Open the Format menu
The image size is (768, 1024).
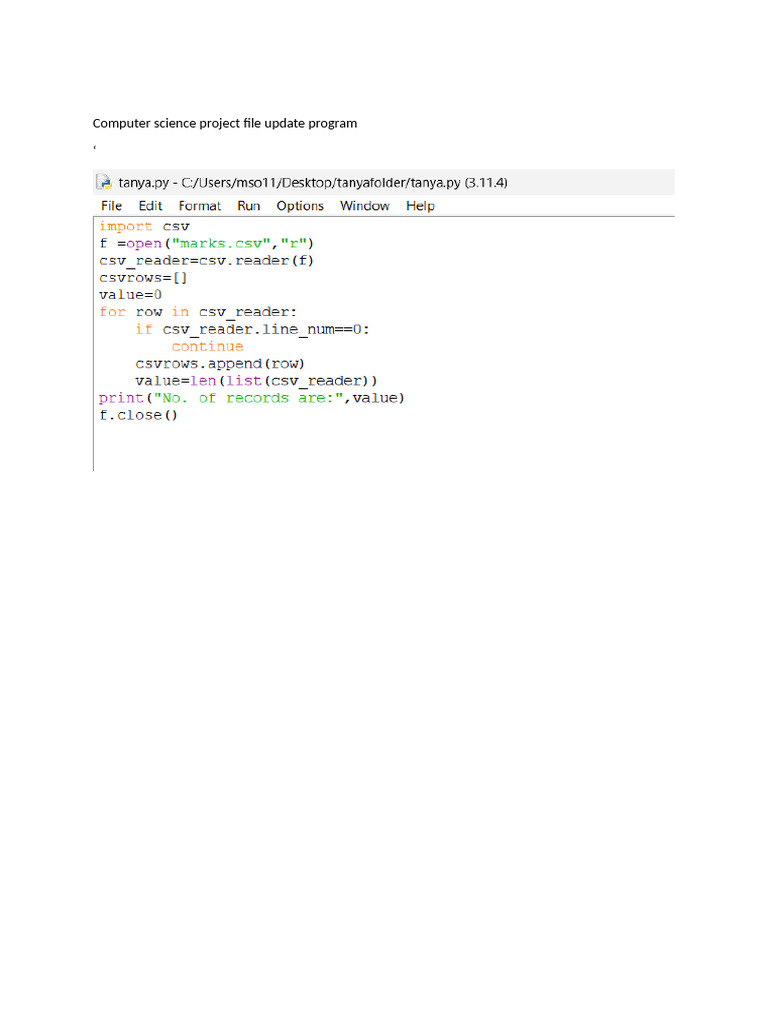pyautogui.click(x=200, y=206)
